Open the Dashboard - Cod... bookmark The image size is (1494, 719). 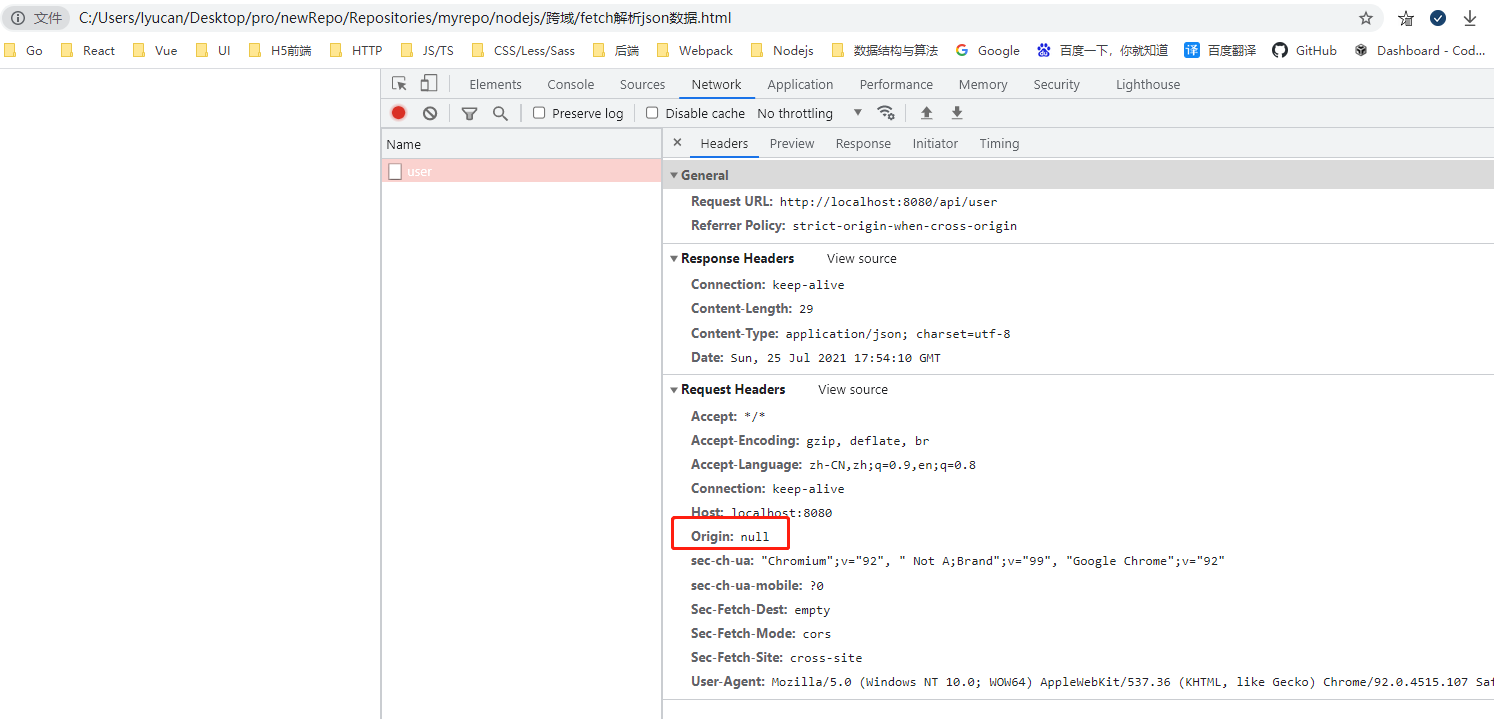click(x=1421, y=50)
